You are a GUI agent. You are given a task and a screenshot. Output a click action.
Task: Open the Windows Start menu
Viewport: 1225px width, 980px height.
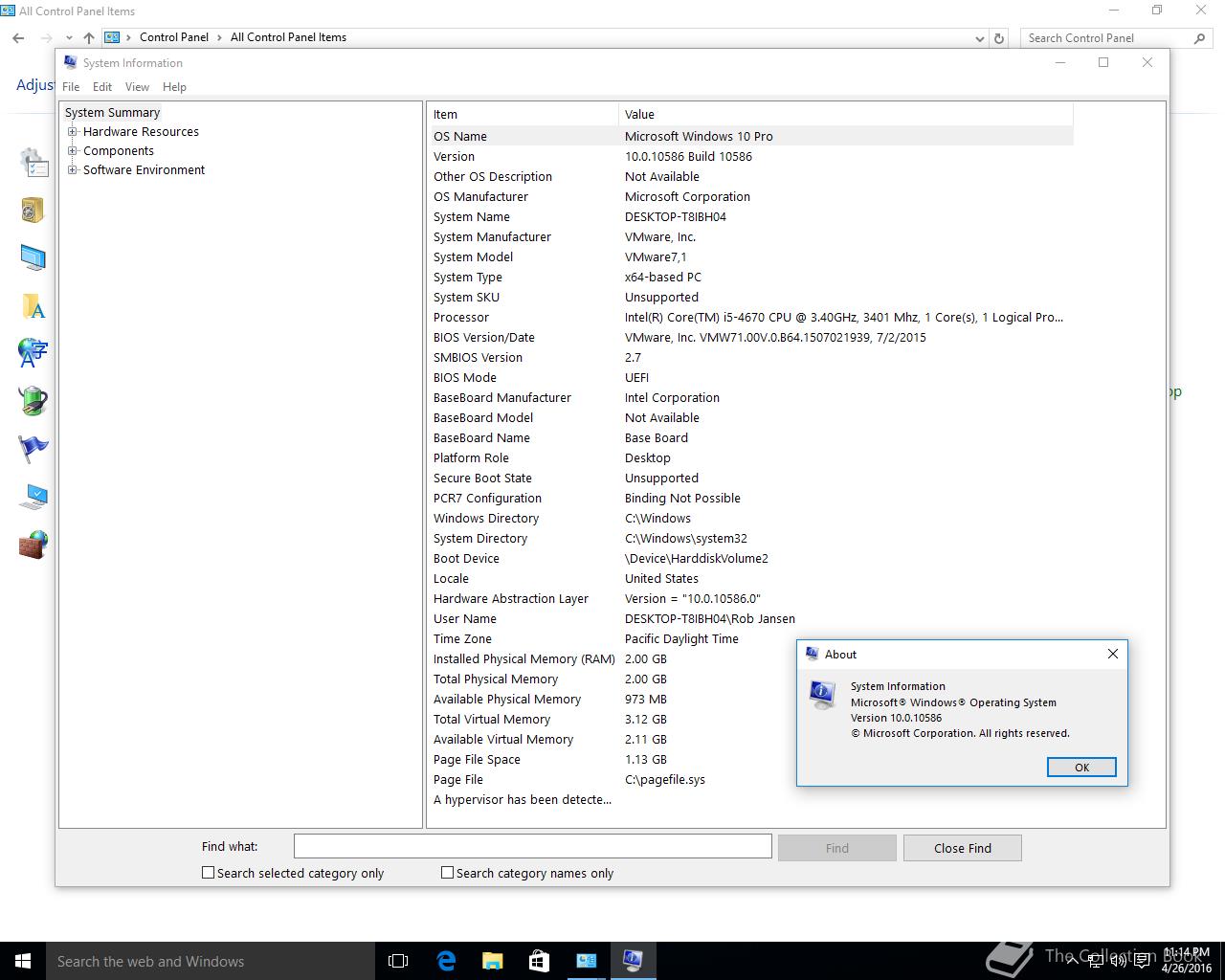[23, 961]
